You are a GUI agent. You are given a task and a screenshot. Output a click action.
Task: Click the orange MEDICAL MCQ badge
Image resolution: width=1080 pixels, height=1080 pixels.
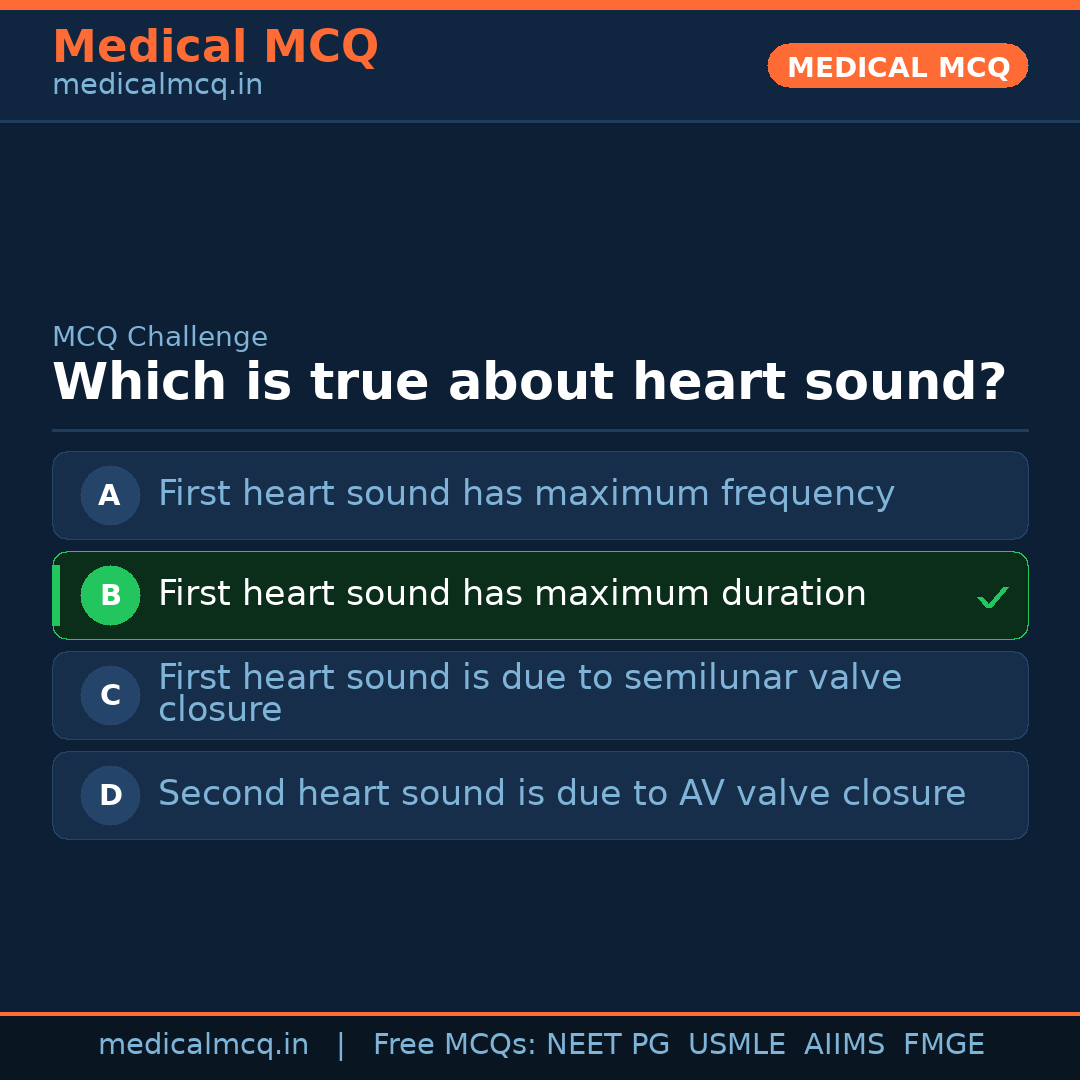click(897, 67)
